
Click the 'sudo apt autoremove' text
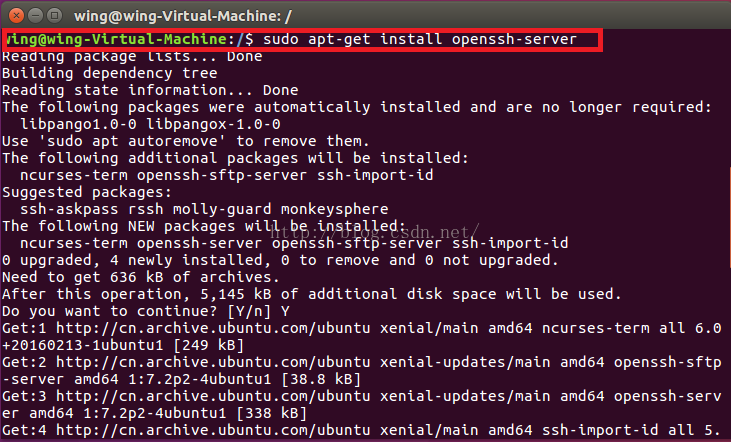132,141
